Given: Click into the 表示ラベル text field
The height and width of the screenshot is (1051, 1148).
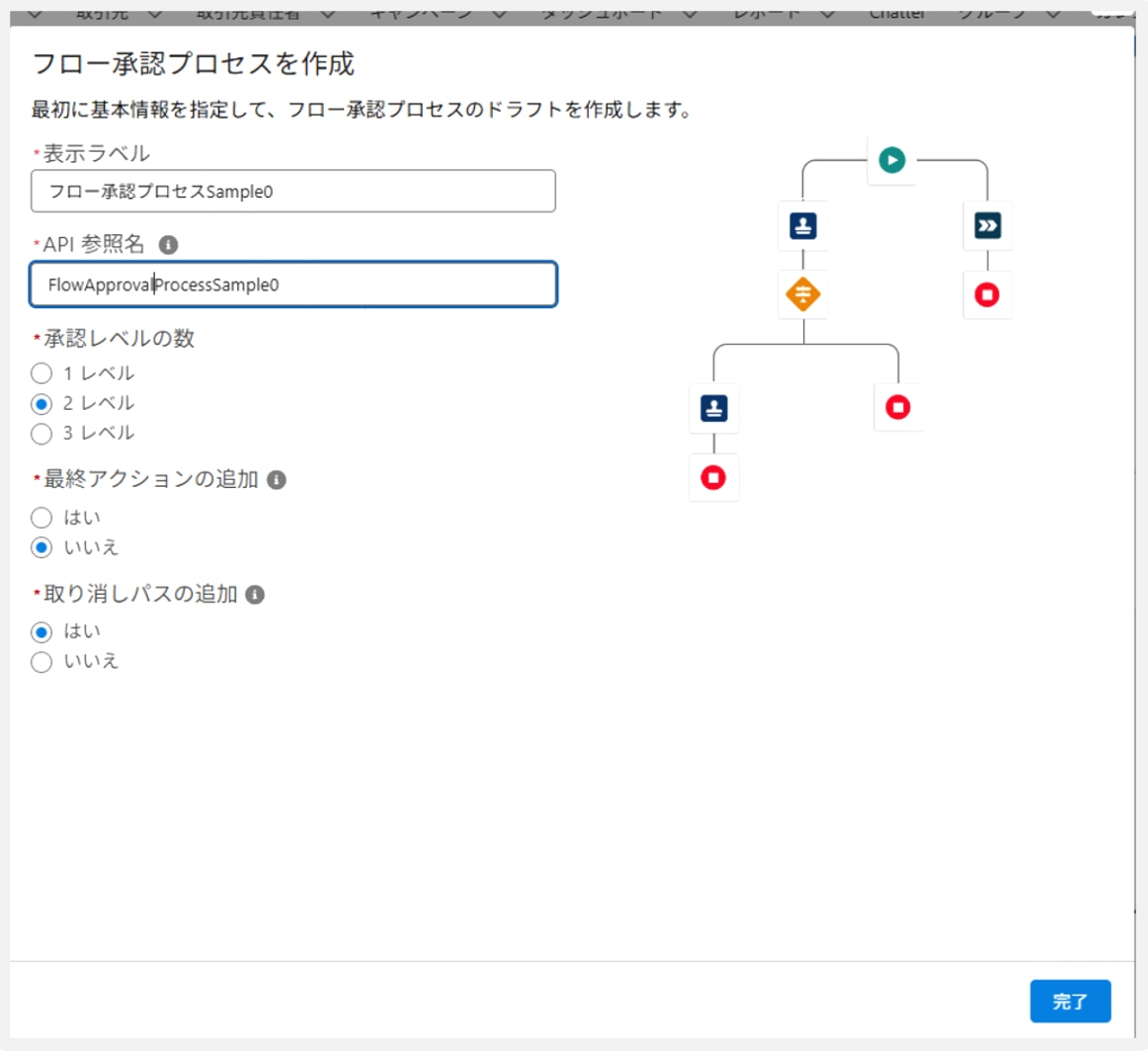Looking at the screenshot, I should tap(292, 192).
